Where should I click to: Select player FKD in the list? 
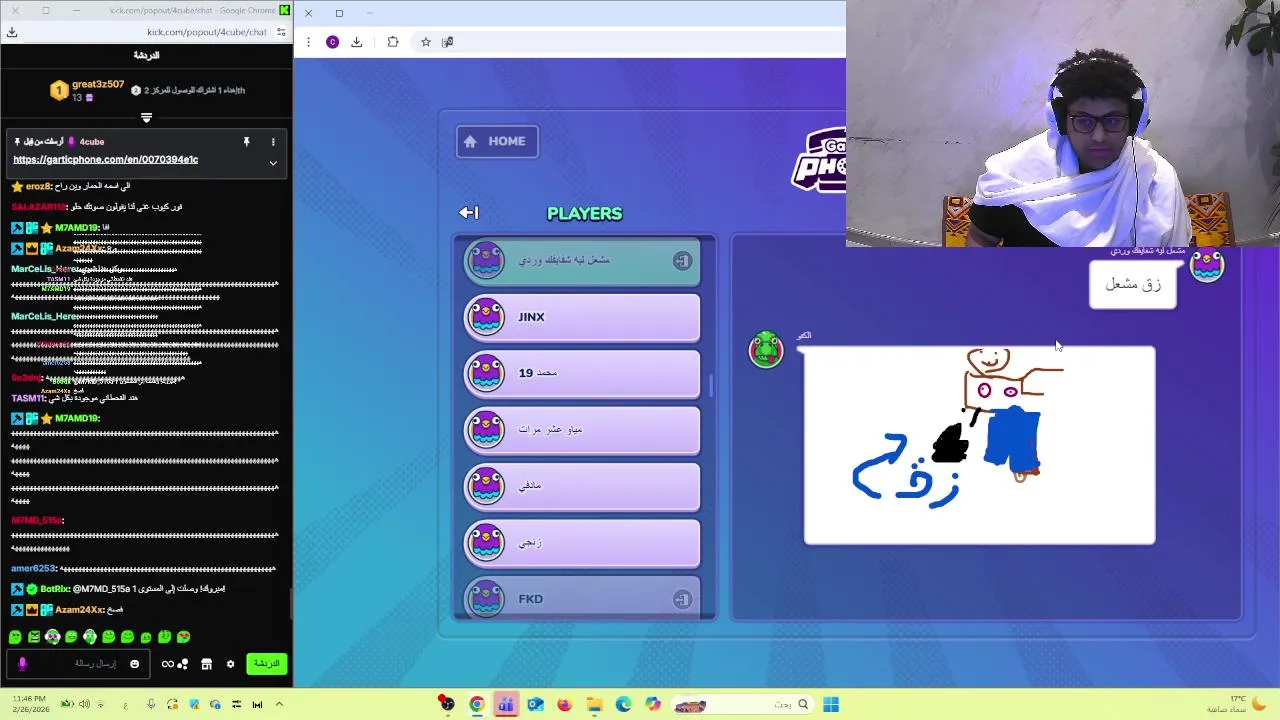pyautogui.click(x=582, y=599)
